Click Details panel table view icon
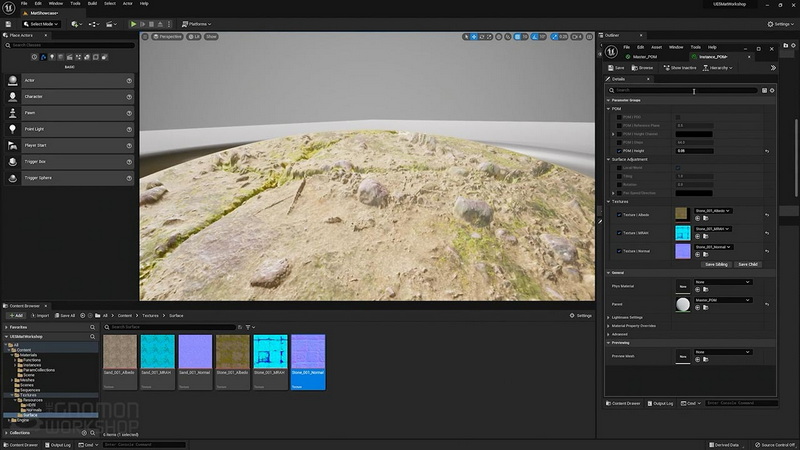800x450 pixels. pyautogui.click(x=764, y=90)
